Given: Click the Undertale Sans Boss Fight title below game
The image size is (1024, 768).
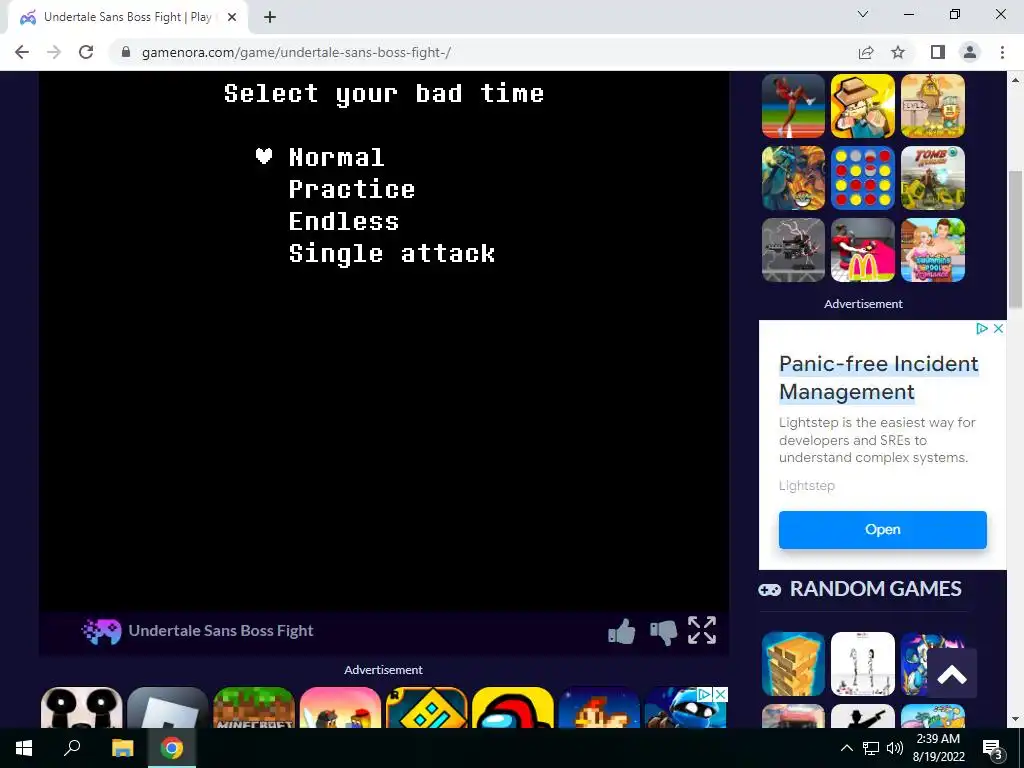Looking at the screenshot, I should click(221, 631).
